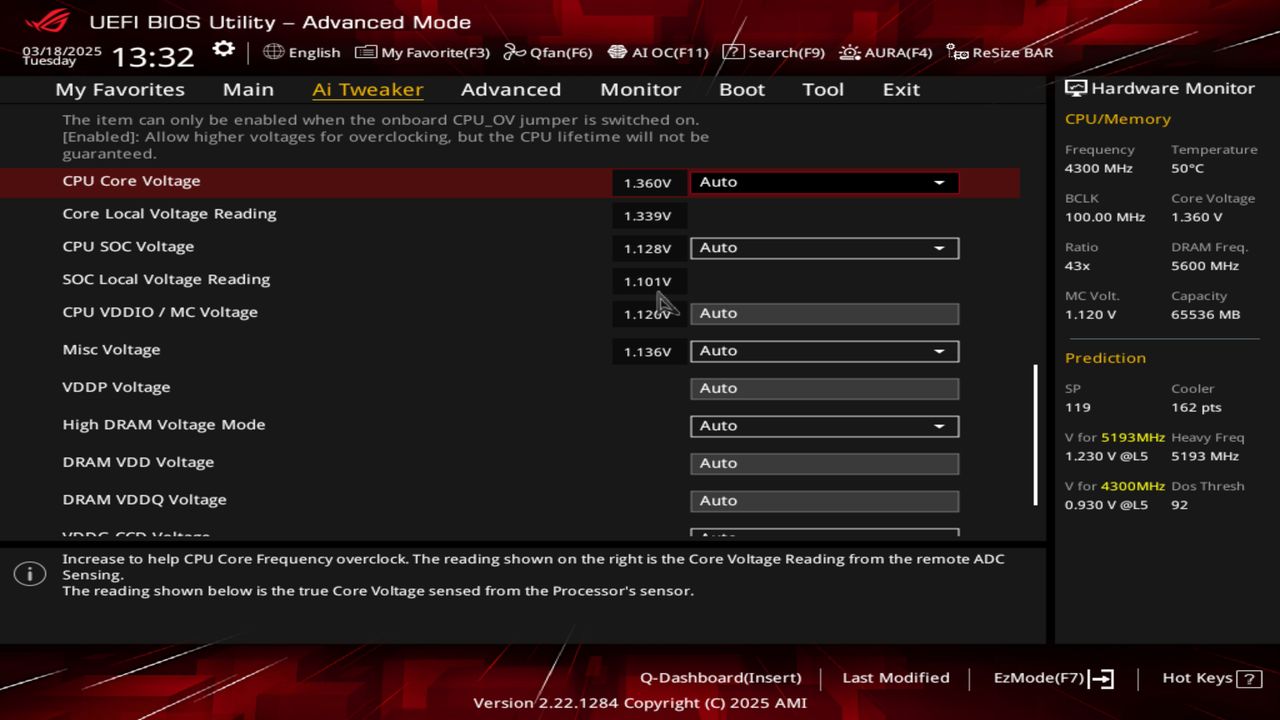
Task: Click the 1.136V Misc voltage reading
Action: pos(647,352)
